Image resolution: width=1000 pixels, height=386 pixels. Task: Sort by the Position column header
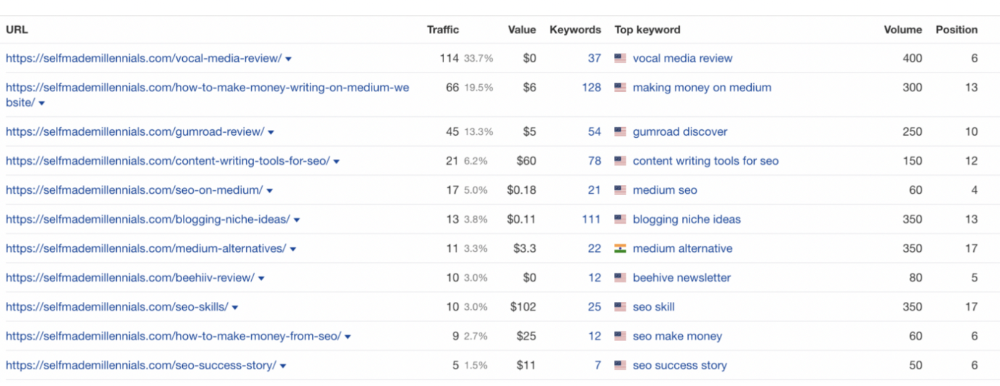(957, 29)
